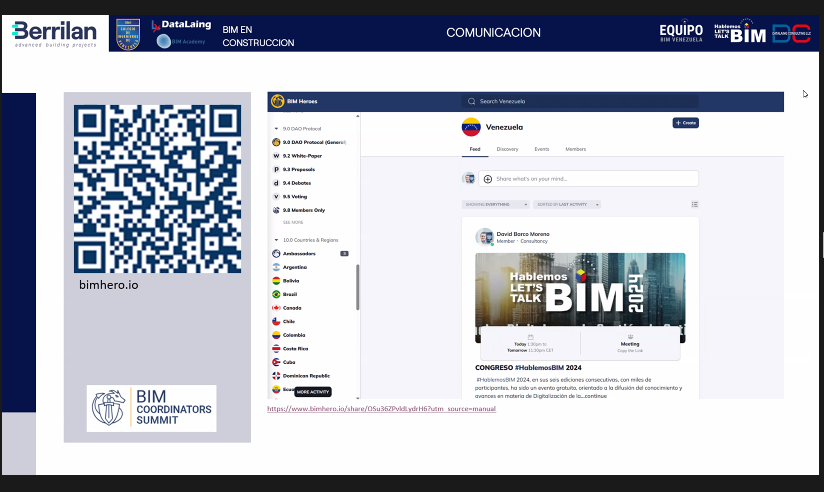Open the Sorted by Last Activity dropdown

click(567, 204)
